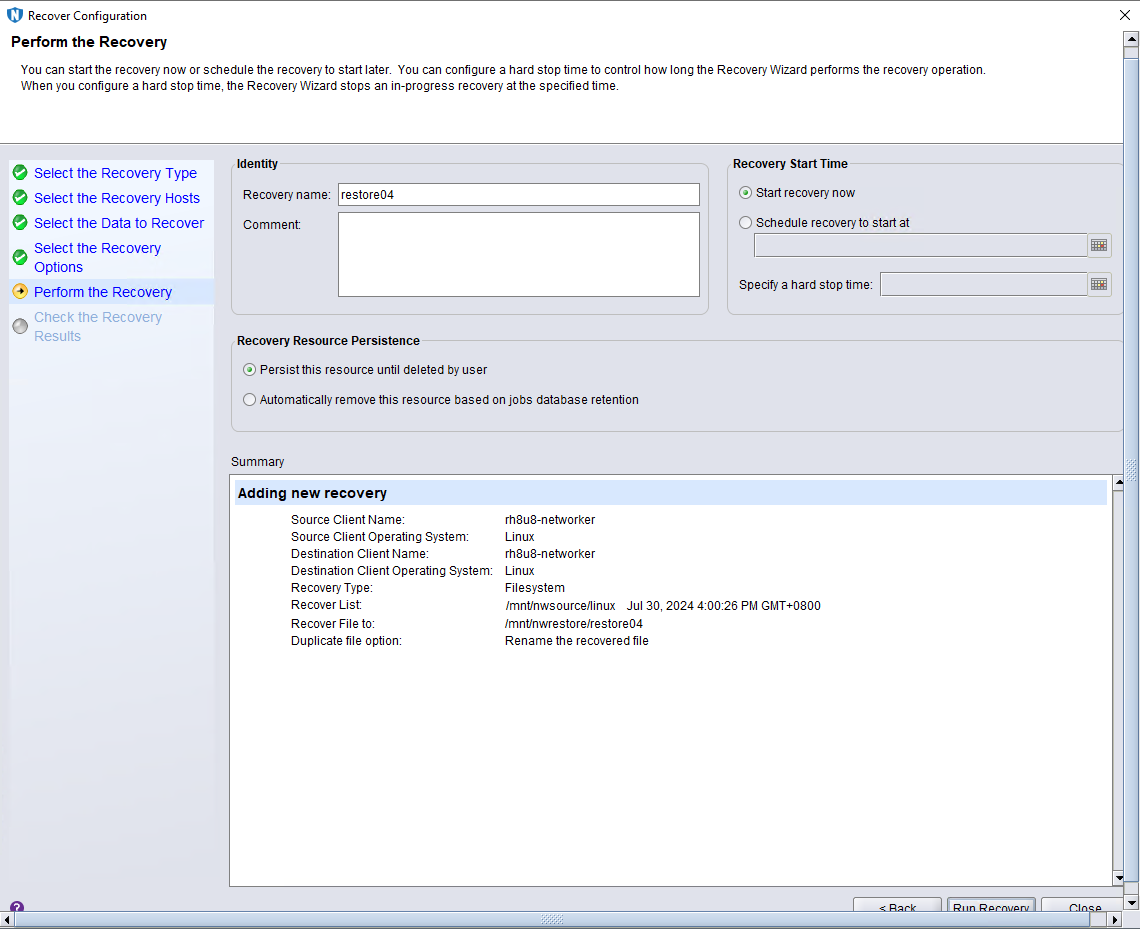Screen dimensions: 1140x929
Task: Click the main window vertical scroll up arrow
Action: pos(1131,39)
